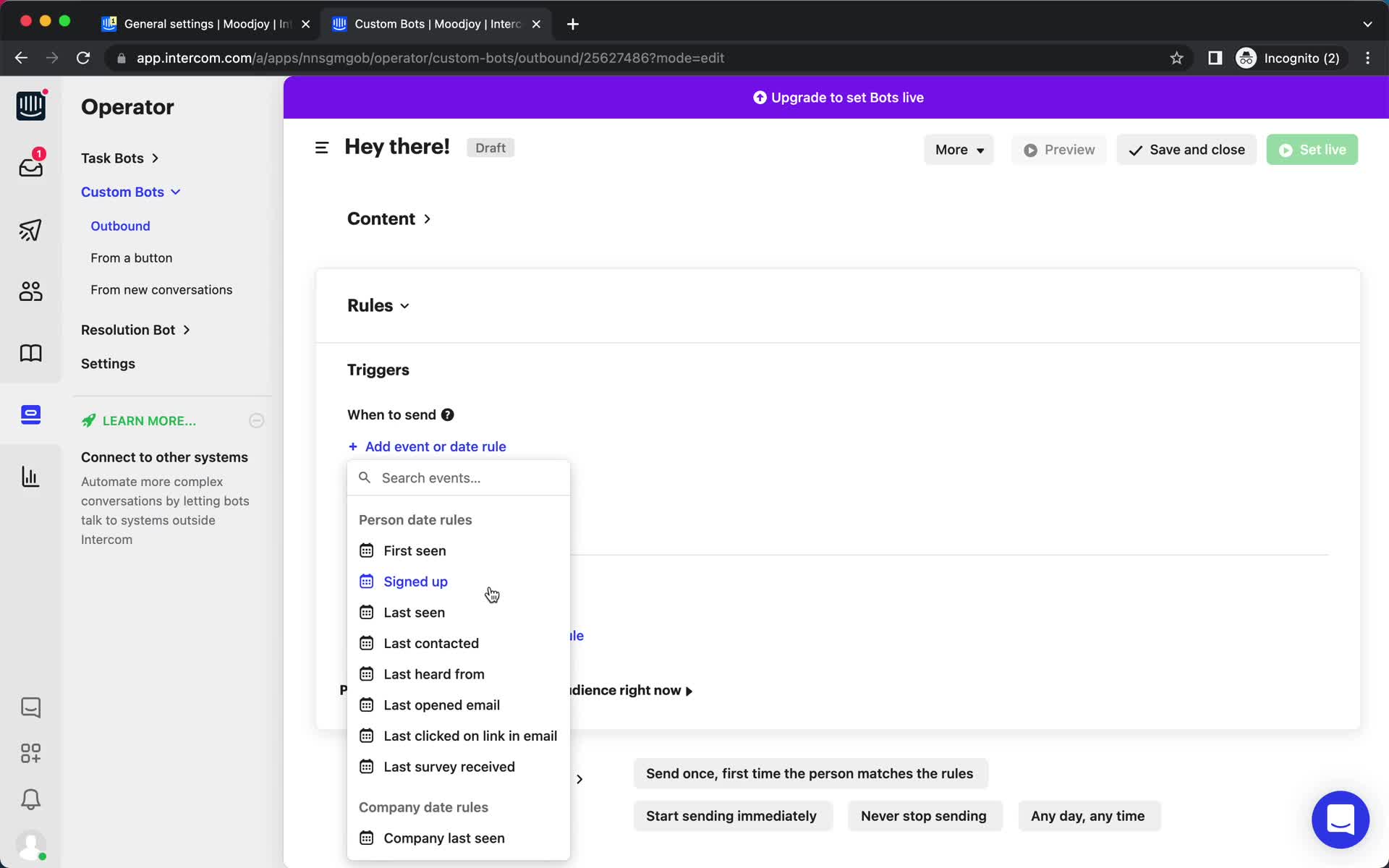1389x868 pixels.
Task: Select Last seen date rule
Action: tap(414, 612)
